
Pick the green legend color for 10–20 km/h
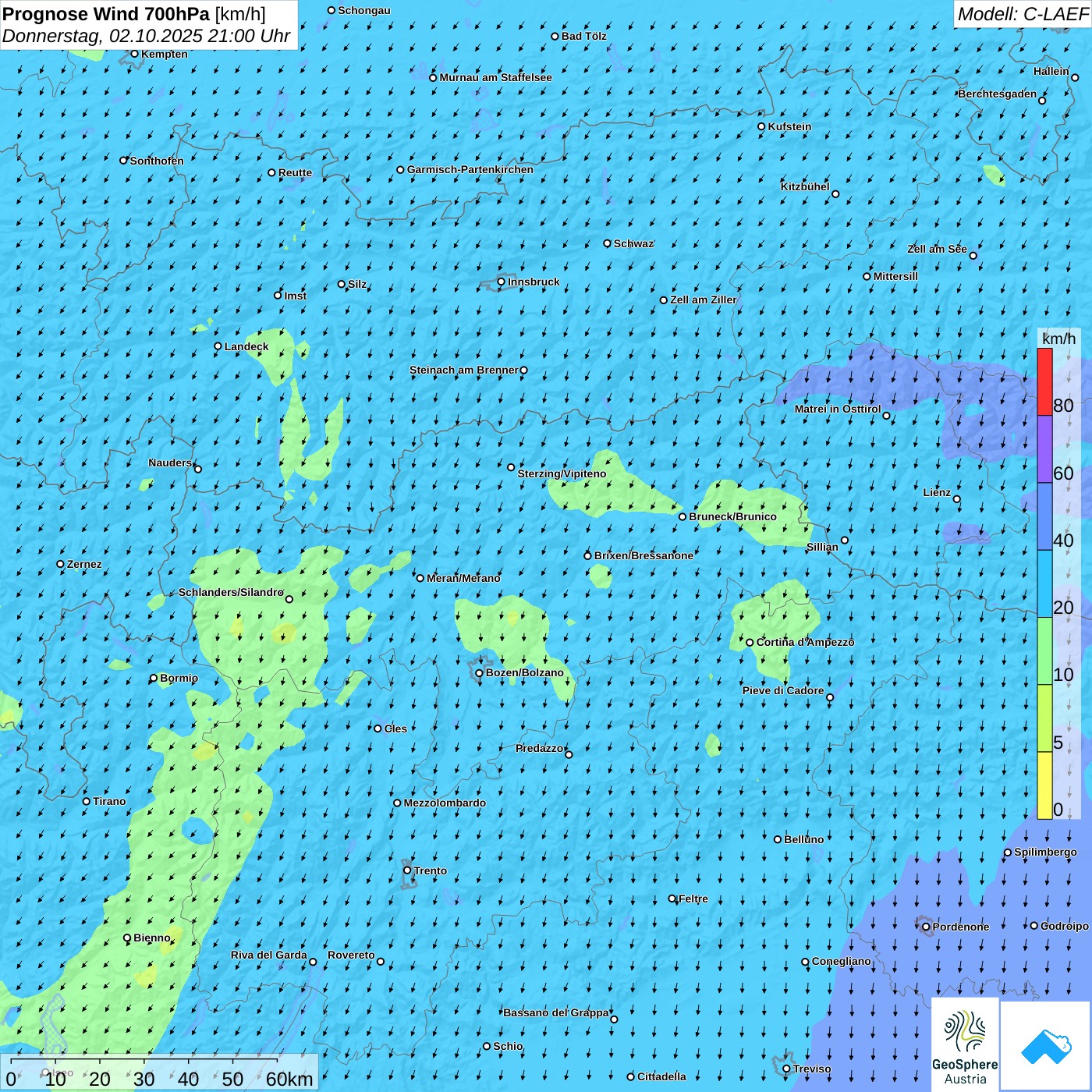pos(1044,651)
